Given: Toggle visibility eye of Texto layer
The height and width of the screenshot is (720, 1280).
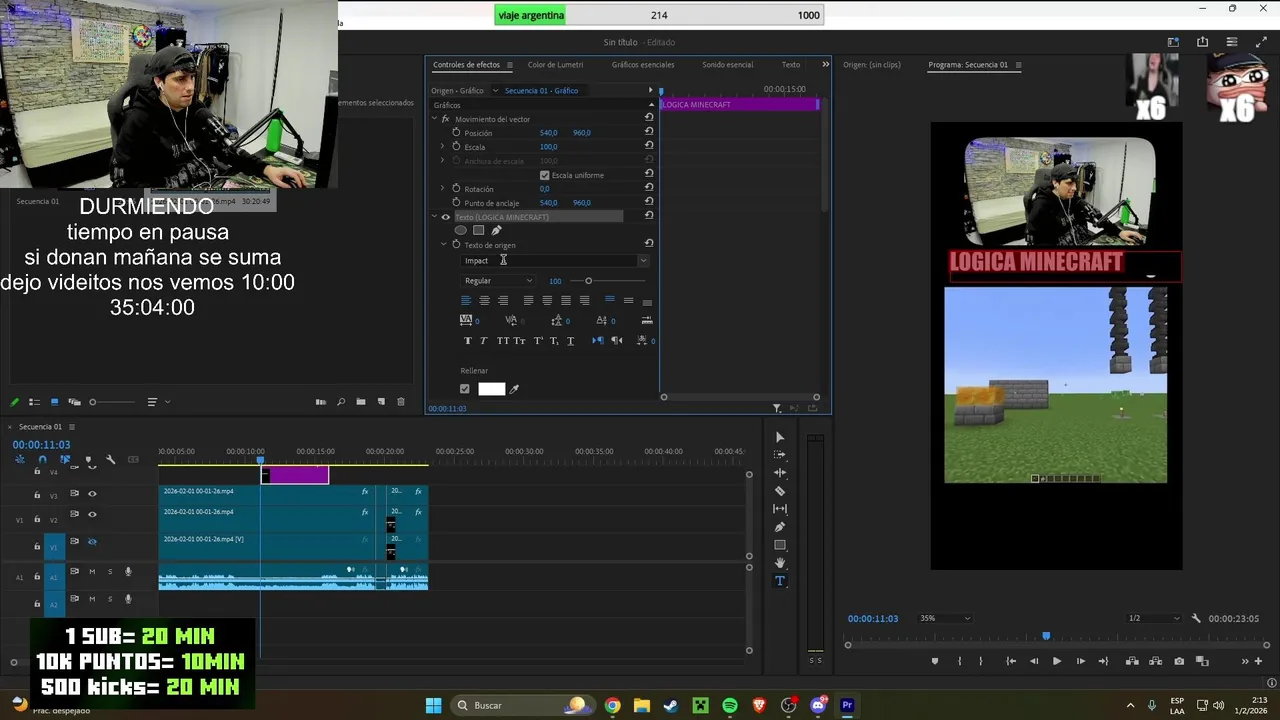Looking at the screenshot, I should coord(446,217).
